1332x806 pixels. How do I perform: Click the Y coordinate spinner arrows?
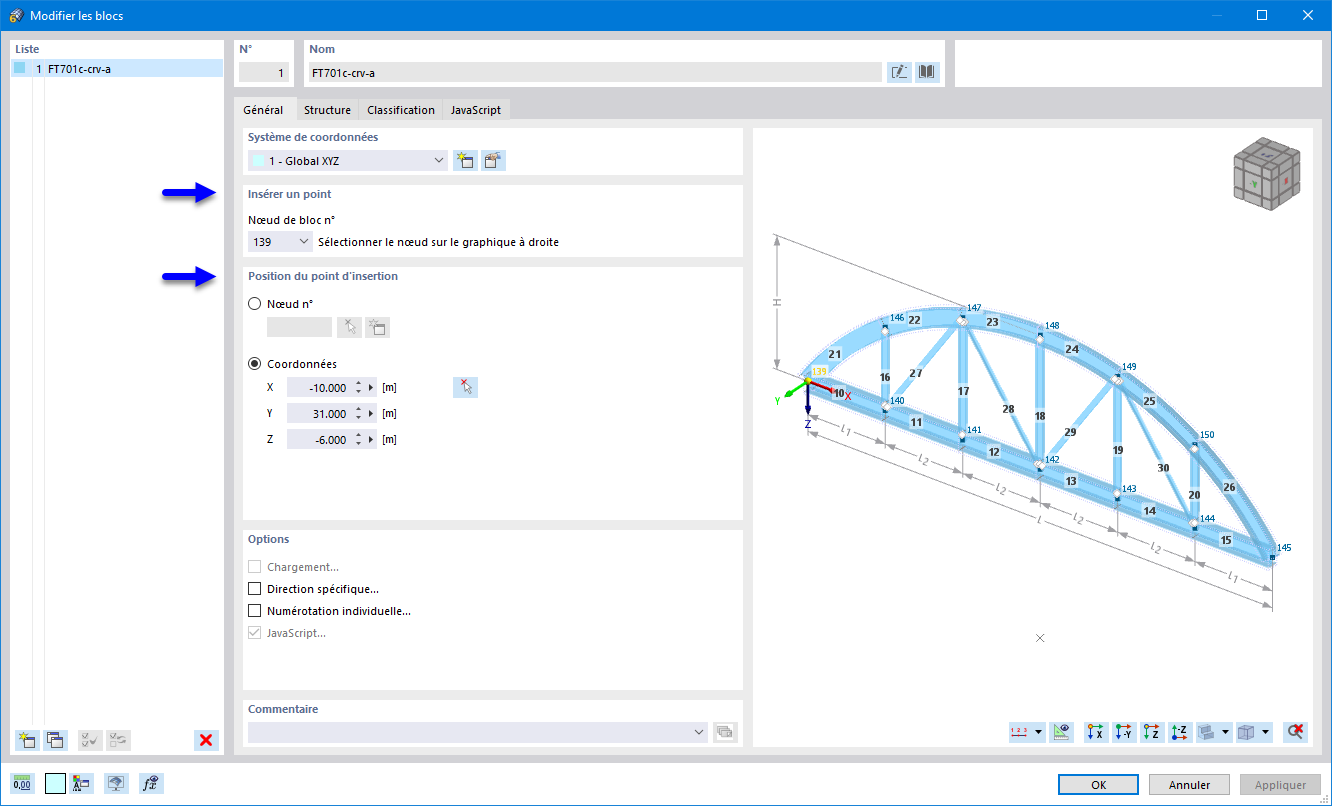(x=358, y=413)
